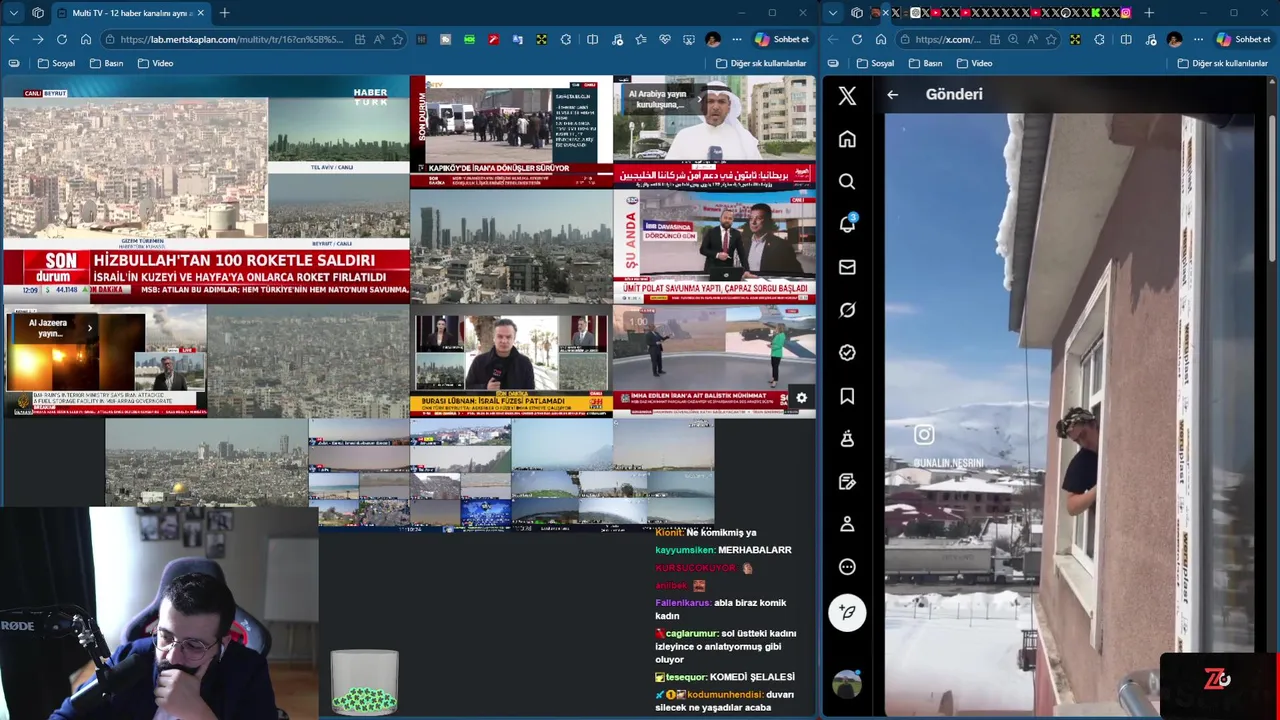Image resolution: width=1280 pixels, height=720 pixels.
Task: Open green extension icon in Multi TV toolbar
Action: pos(470,40)
